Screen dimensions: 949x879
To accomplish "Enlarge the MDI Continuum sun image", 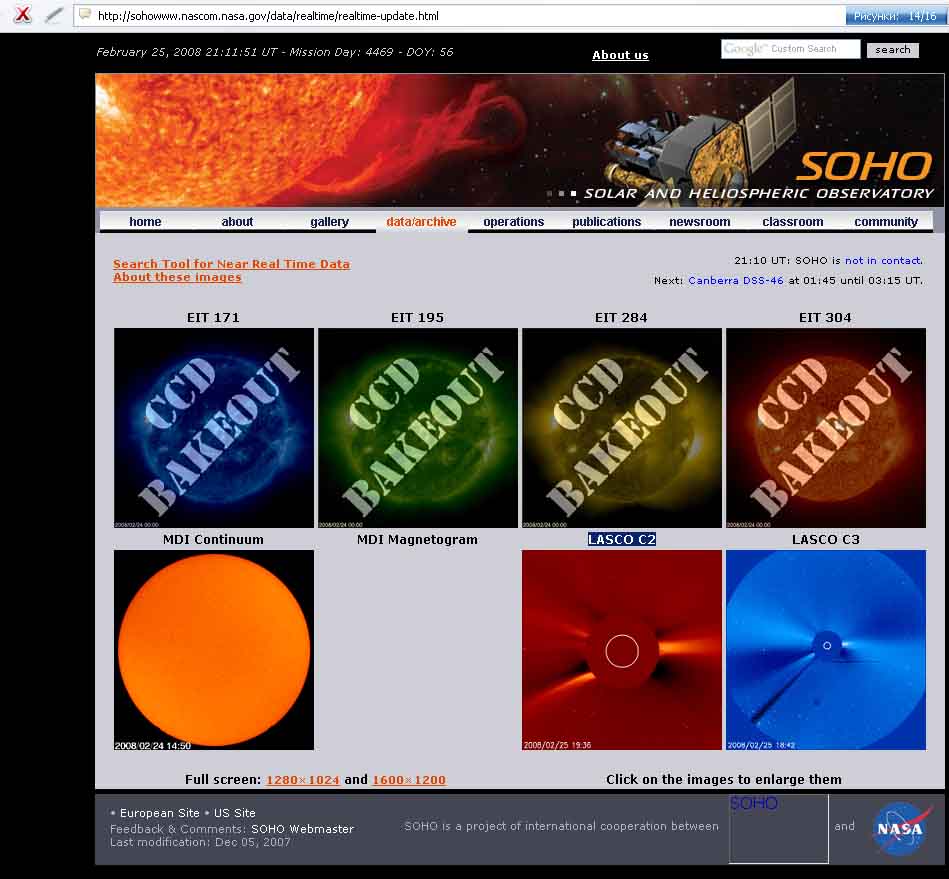I will coord(214,650).
